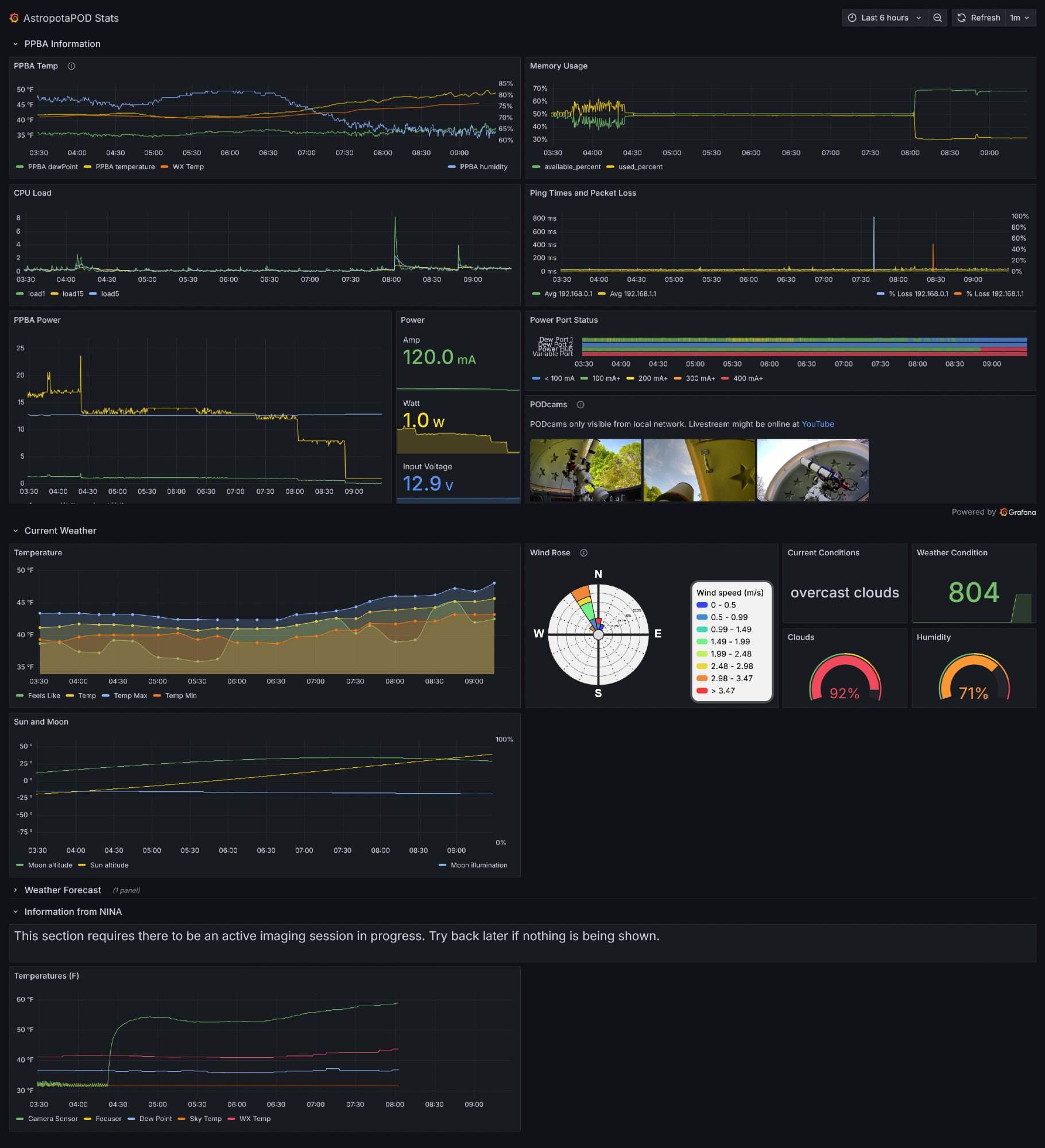Viewport: 1045px width, 1148px height.
Task: Click the zoom out time range icon
Action: (x=938, y=18)
